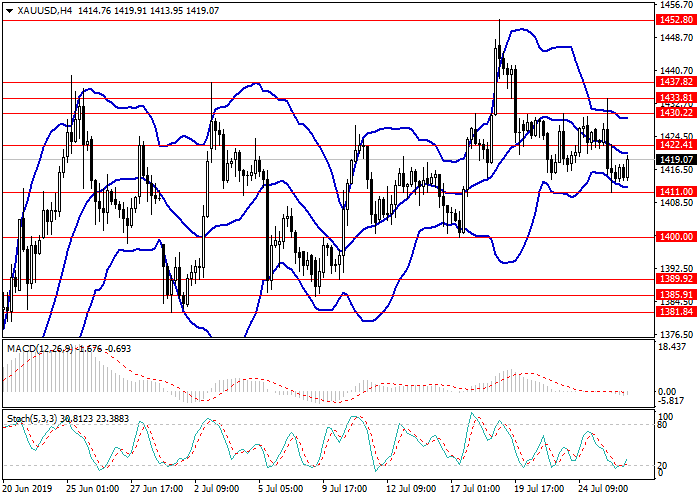The image size is (700, 500).
Task: Click the 17 Jul 01:00 time marker
Action: [478, 490]
